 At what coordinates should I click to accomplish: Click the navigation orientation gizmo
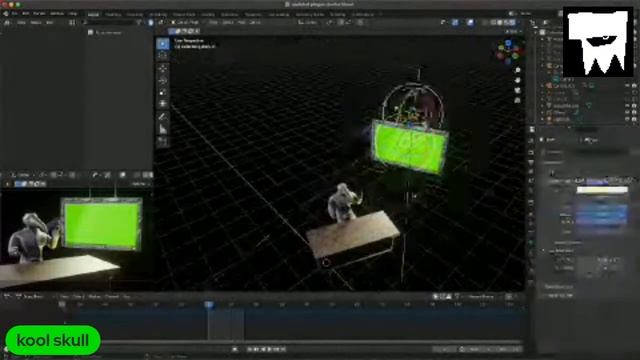pos(508,51)
